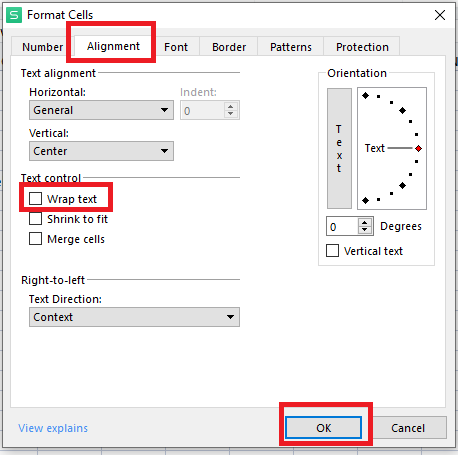Enable the Vertical text checkbox
Screen dimensions: 458x455
pyautogui.click(x=332, y=251)
